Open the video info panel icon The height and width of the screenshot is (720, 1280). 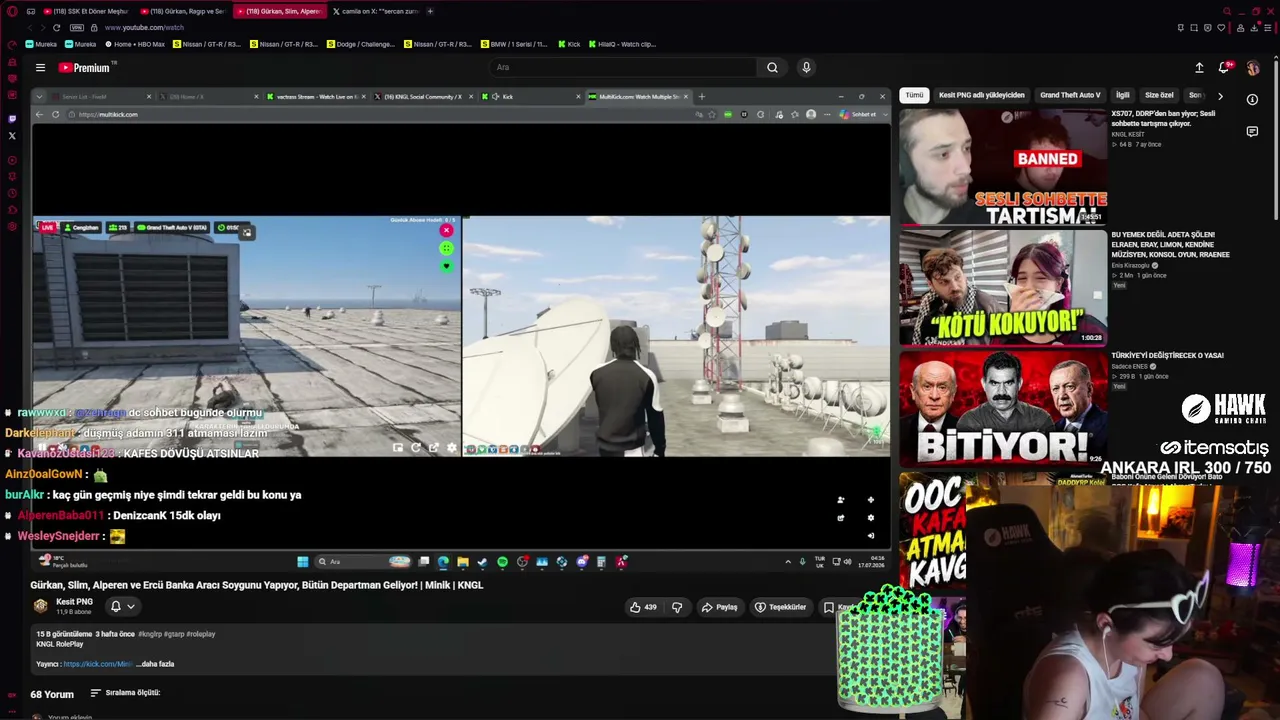coord(1252,99)
